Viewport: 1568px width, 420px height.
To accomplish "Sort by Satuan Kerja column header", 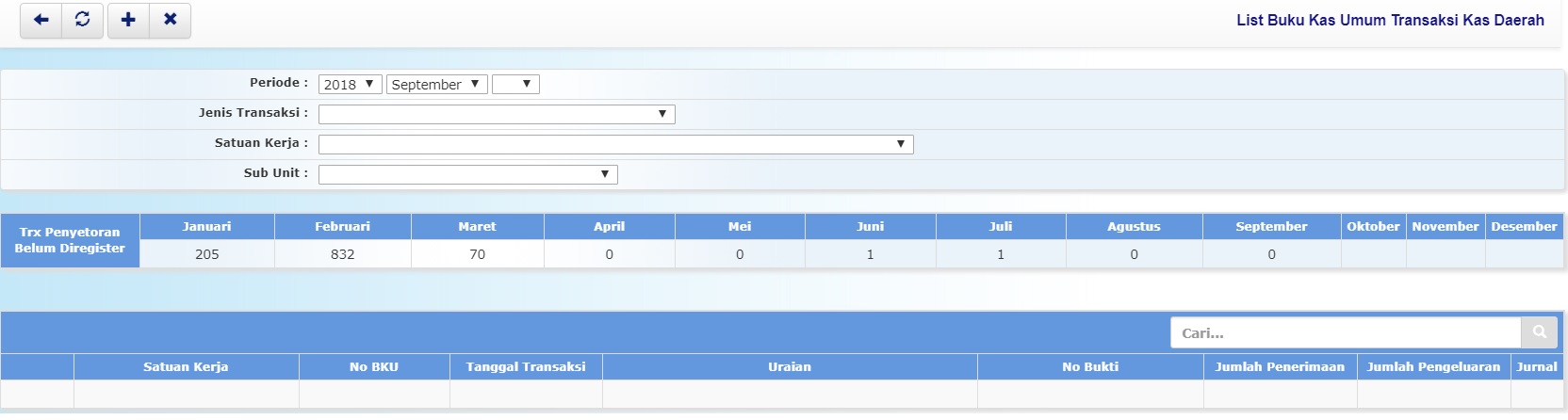I will pos(186,366).
